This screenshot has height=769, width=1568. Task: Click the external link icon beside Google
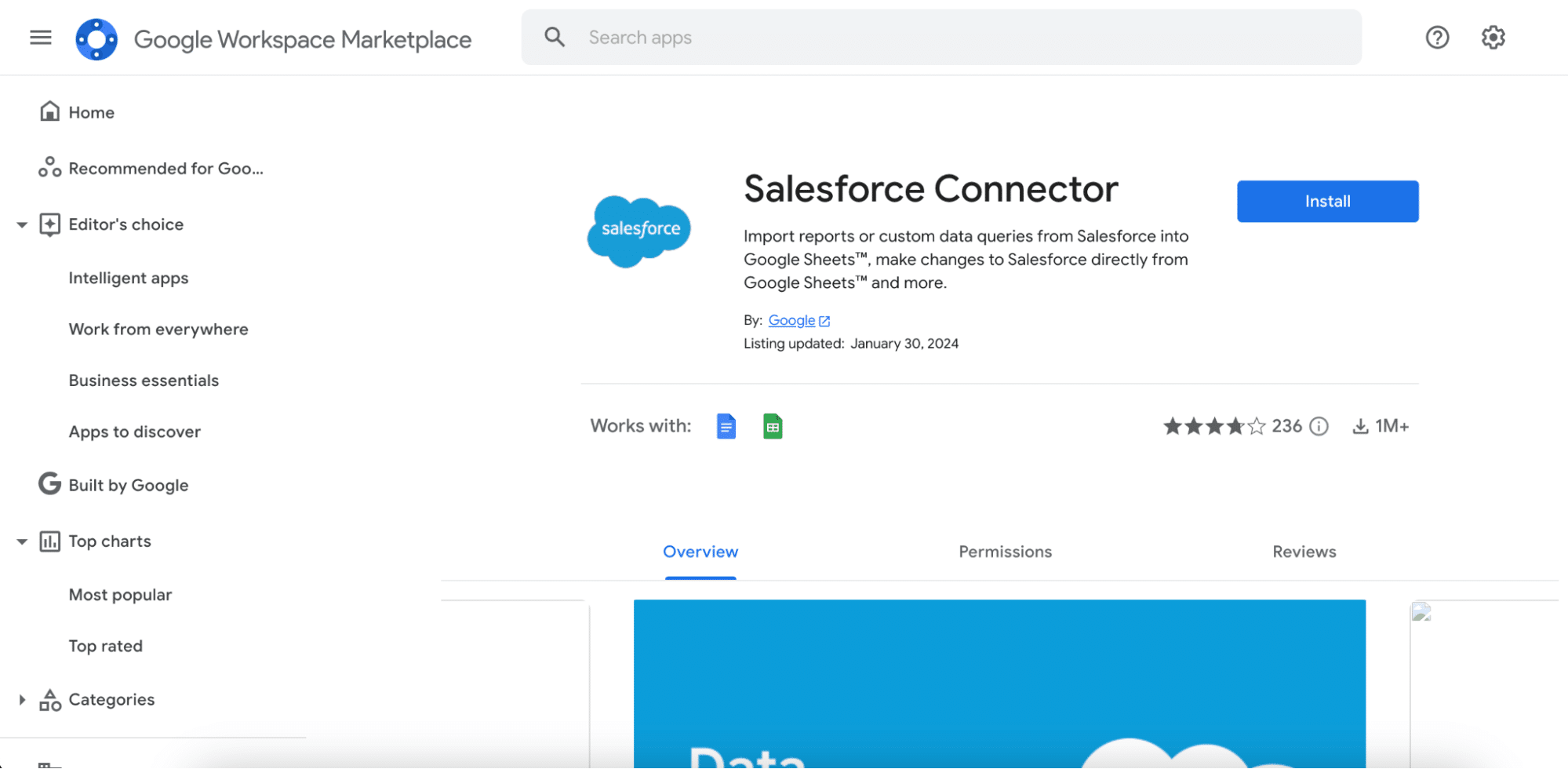point(824,321)
